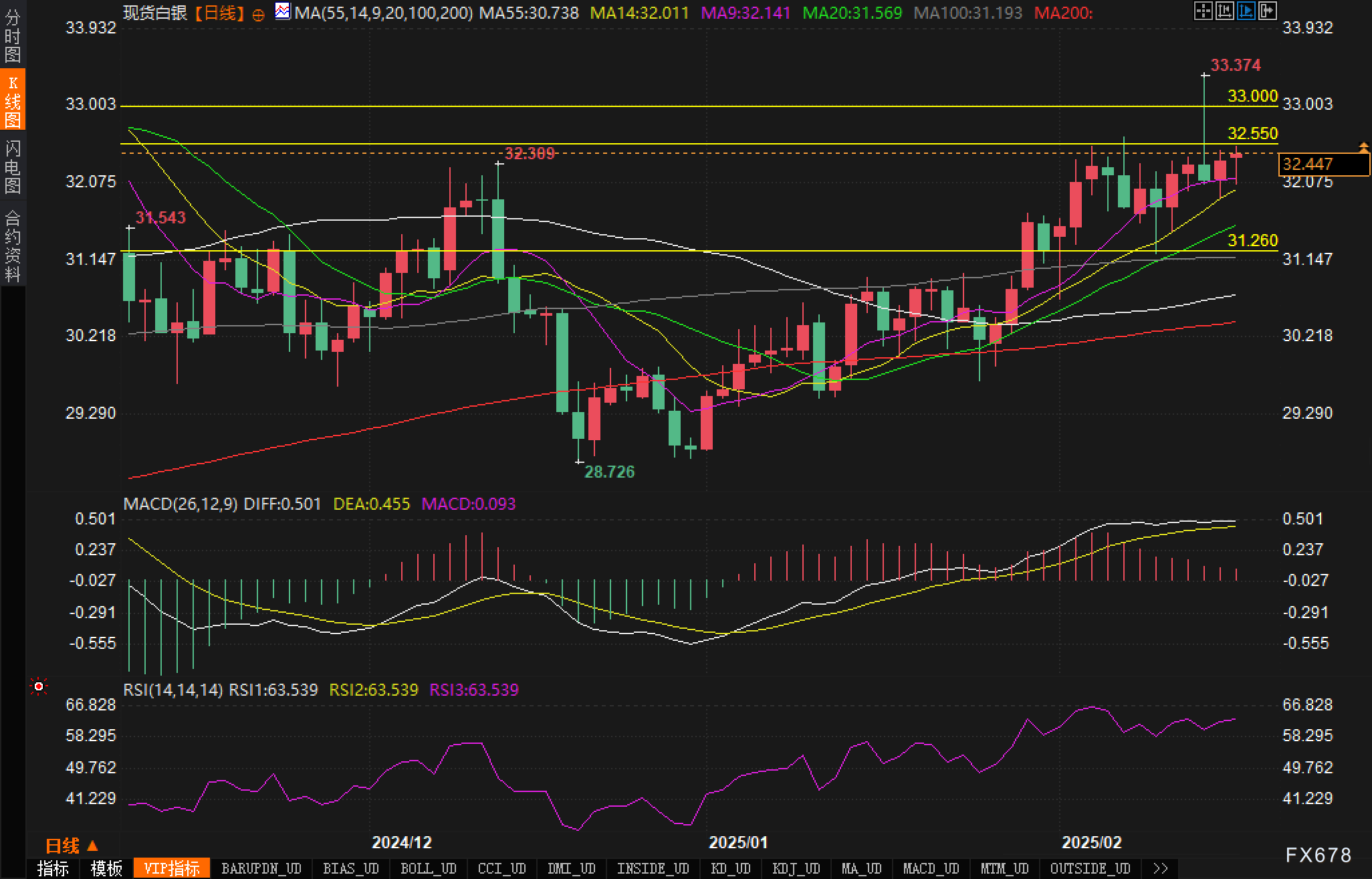Click the orange arrow above the price tag

point(1363,146)
